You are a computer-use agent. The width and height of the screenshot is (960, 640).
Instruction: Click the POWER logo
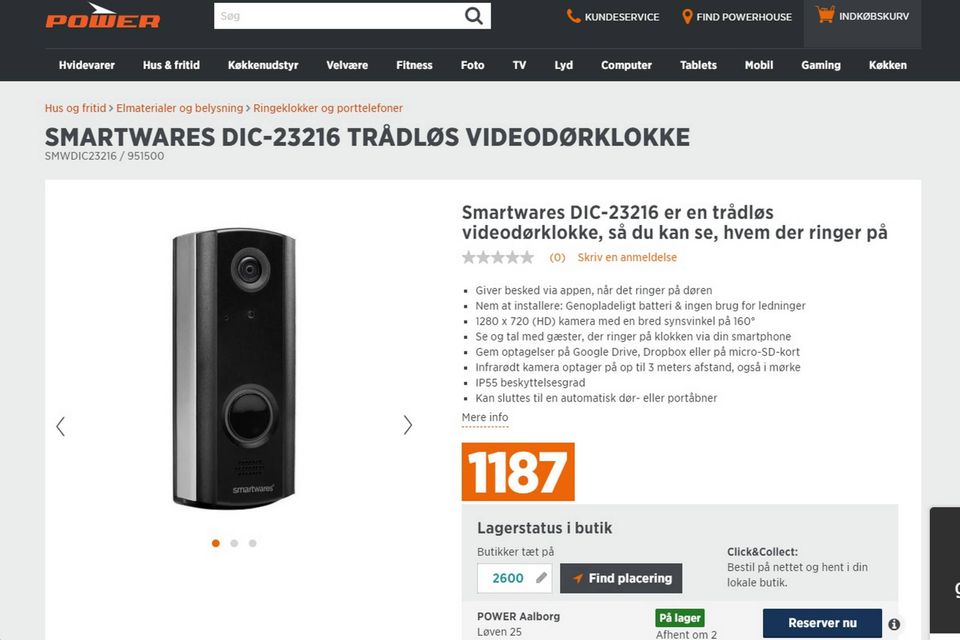pos(102,16)
